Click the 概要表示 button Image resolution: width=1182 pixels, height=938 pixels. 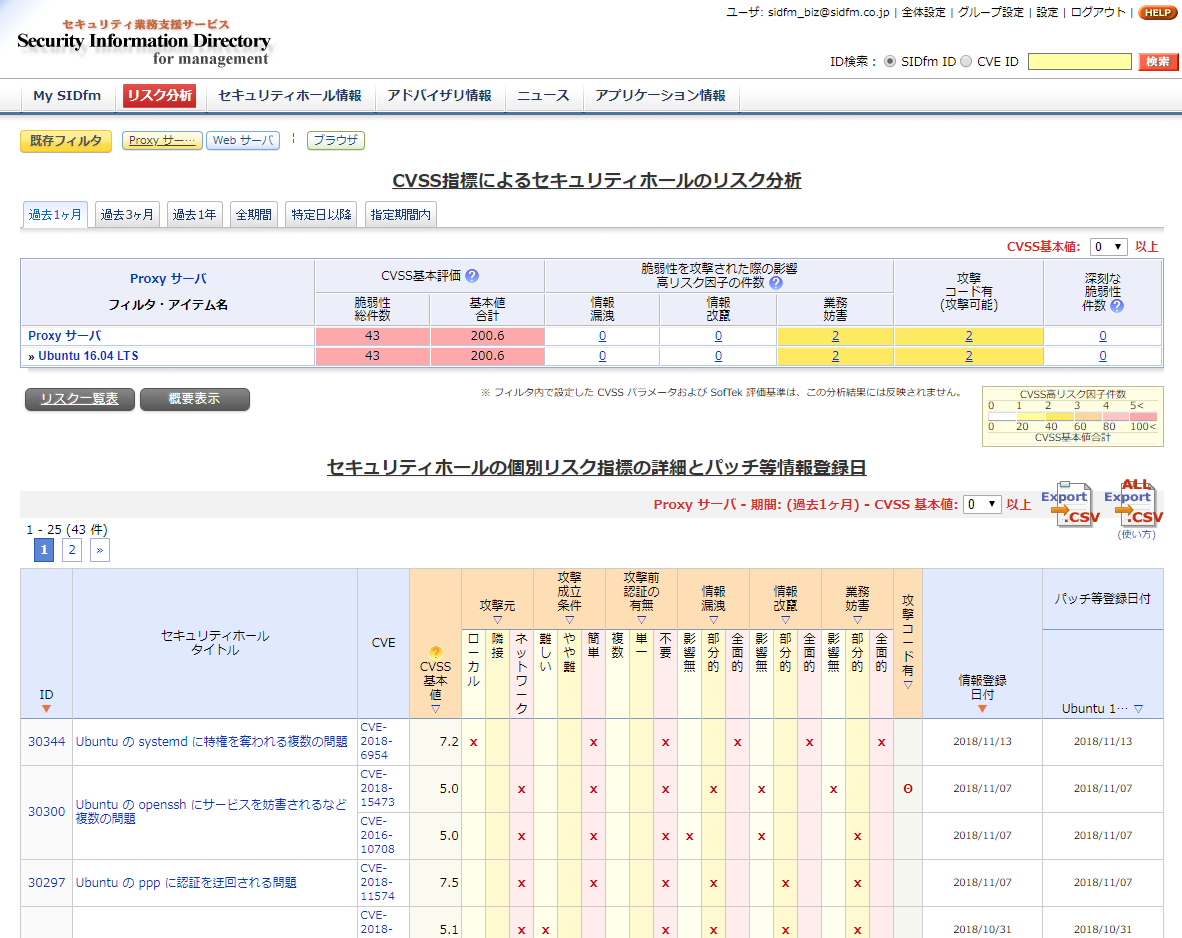coord(194,399)
